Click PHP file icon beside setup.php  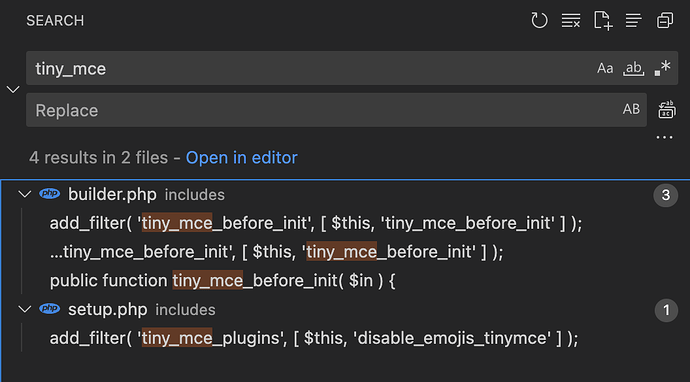coord(50,309)
